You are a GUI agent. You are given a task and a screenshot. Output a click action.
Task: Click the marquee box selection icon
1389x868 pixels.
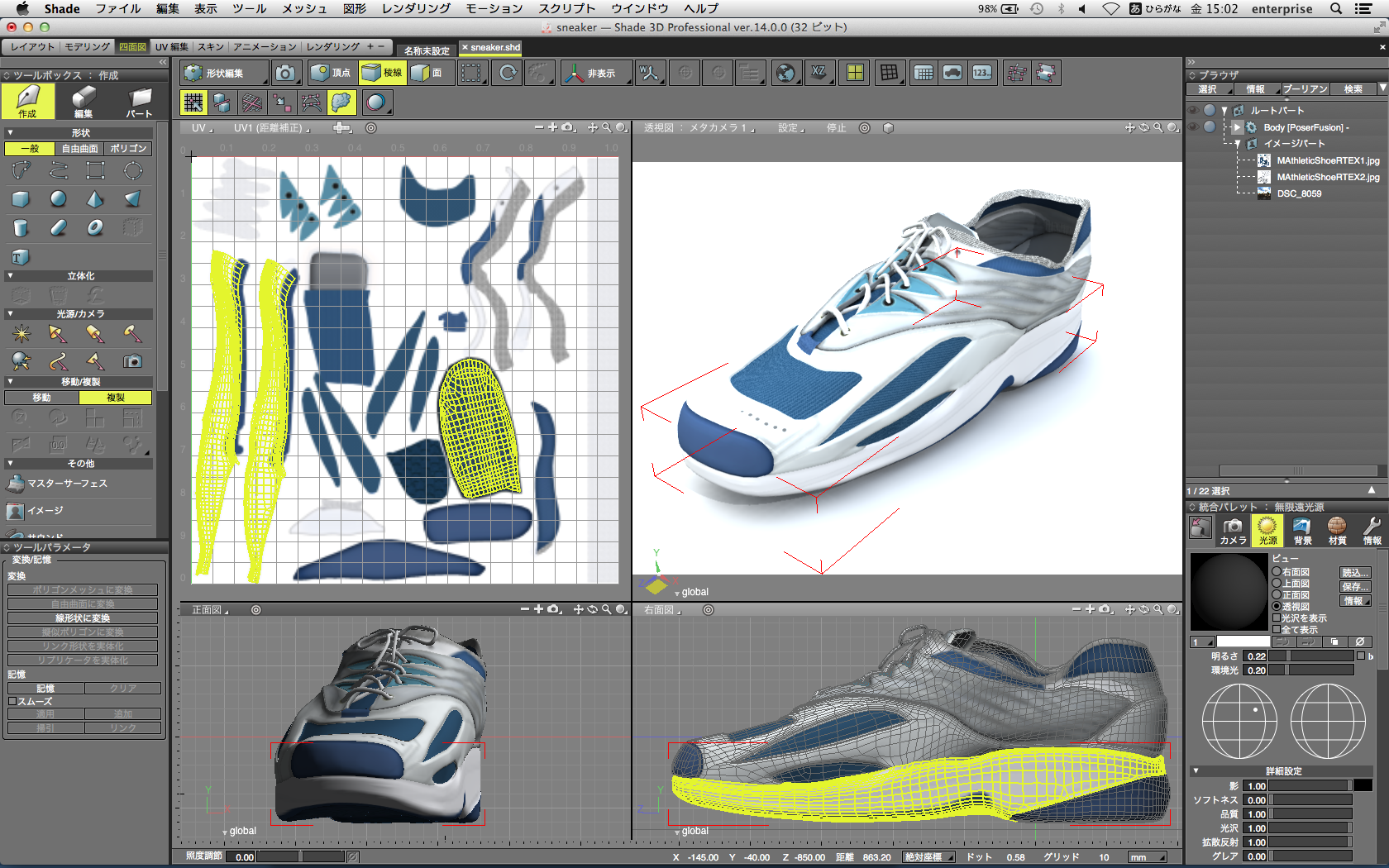coord(471,74)
